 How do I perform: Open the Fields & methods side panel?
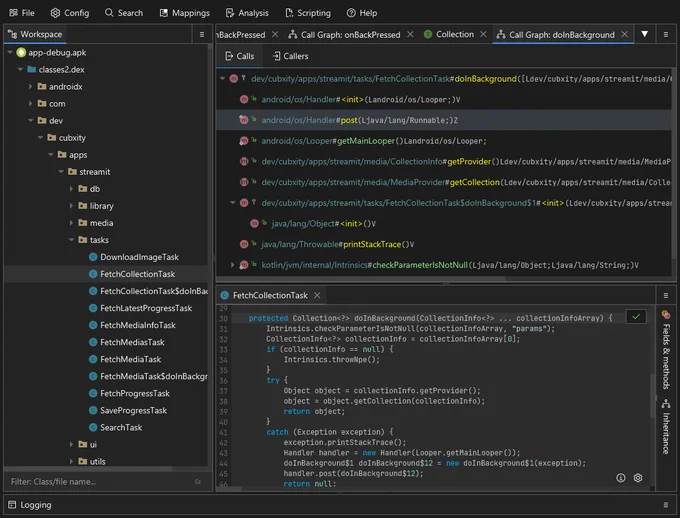(666, 349)
